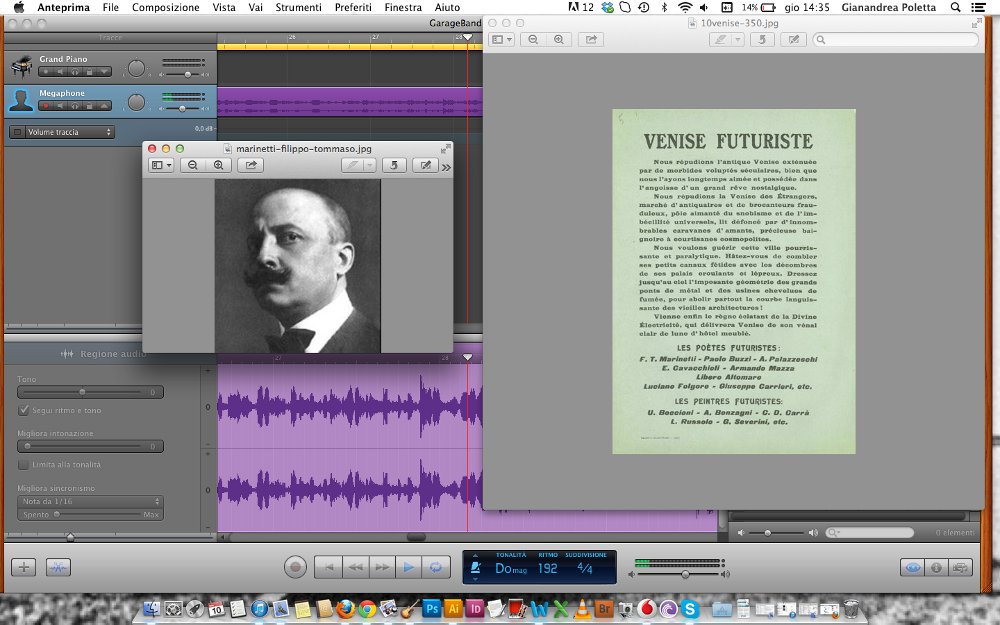The width and height of the screenshot is (1000, 625).
Task: Click the highlight pen in 10venise-350.jpg window
Action: [x=720, y=40]
